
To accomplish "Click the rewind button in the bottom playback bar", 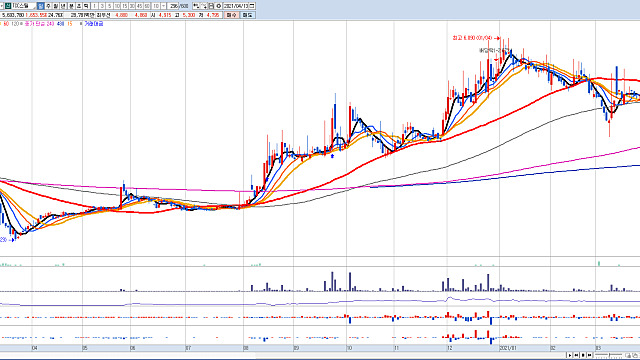I will pos(576,355).
